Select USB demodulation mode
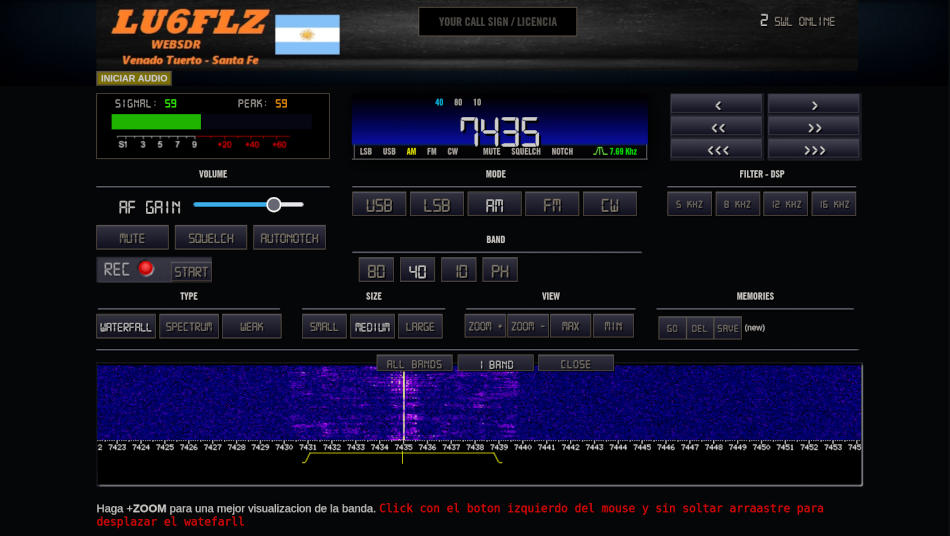 pos(379,205)
